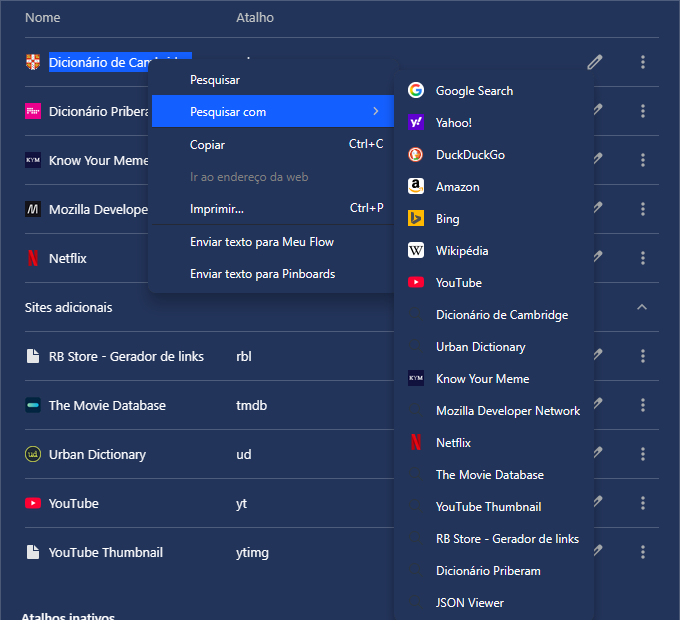Image resolution: width=680 pixels, height=620 pixels.
Task: Search with Urban Dictionary in submenu
Action: click(x=494, y=346)
